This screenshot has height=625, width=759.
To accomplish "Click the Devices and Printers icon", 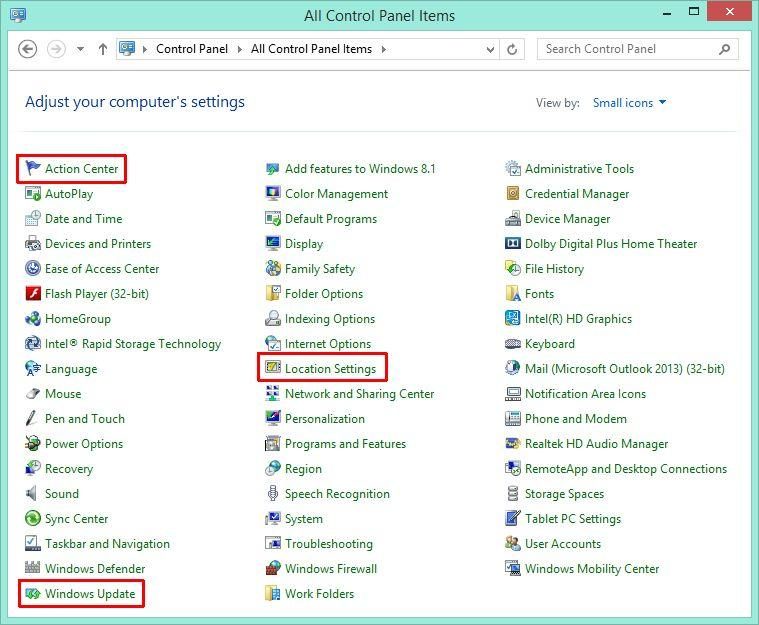I will click(x=33, y=244).
